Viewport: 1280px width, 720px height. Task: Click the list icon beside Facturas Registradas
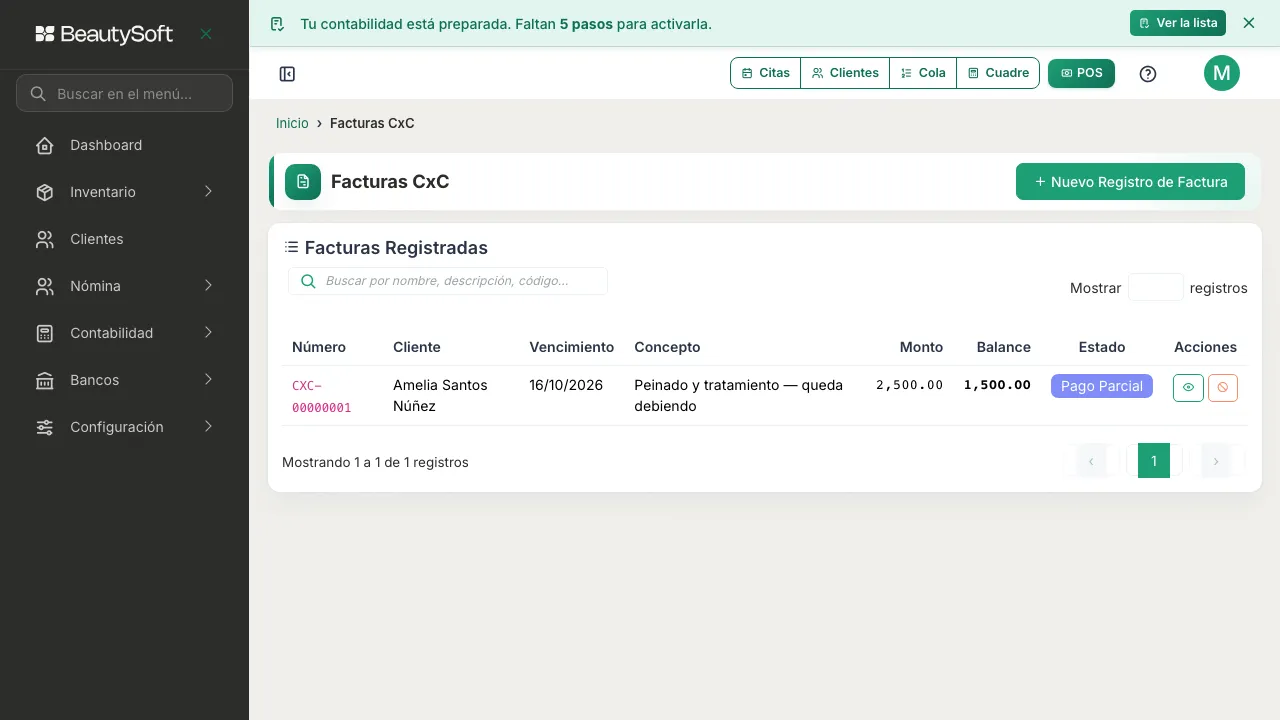coord(291,247)
